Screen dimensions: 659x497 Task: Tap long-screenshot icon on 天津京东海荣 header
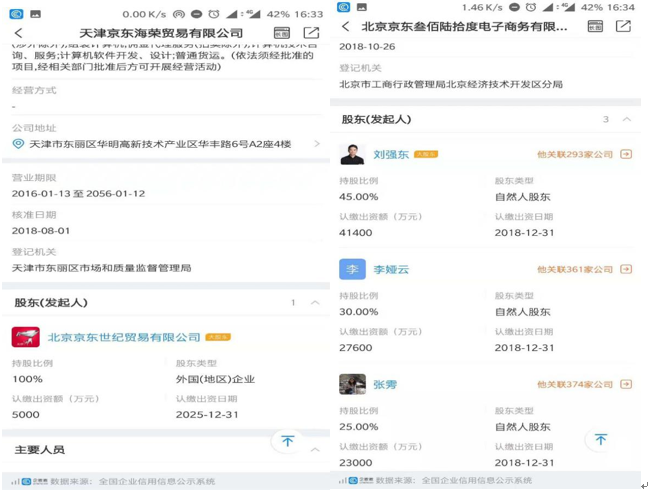(x=282, y=33)
